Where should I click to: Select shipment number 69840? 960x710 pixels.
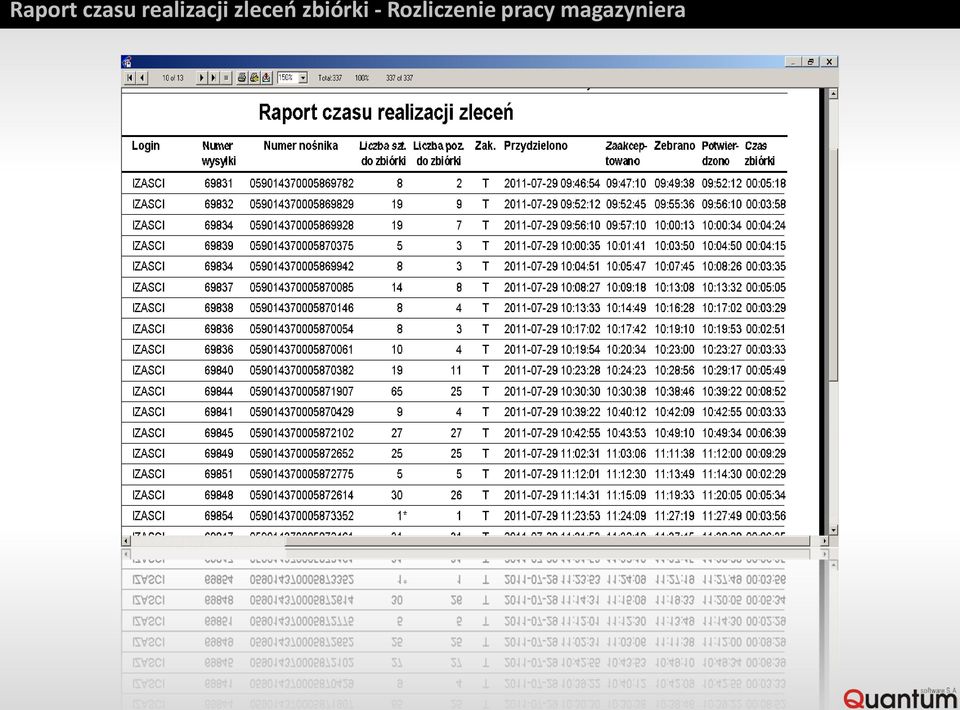point(219,371)
